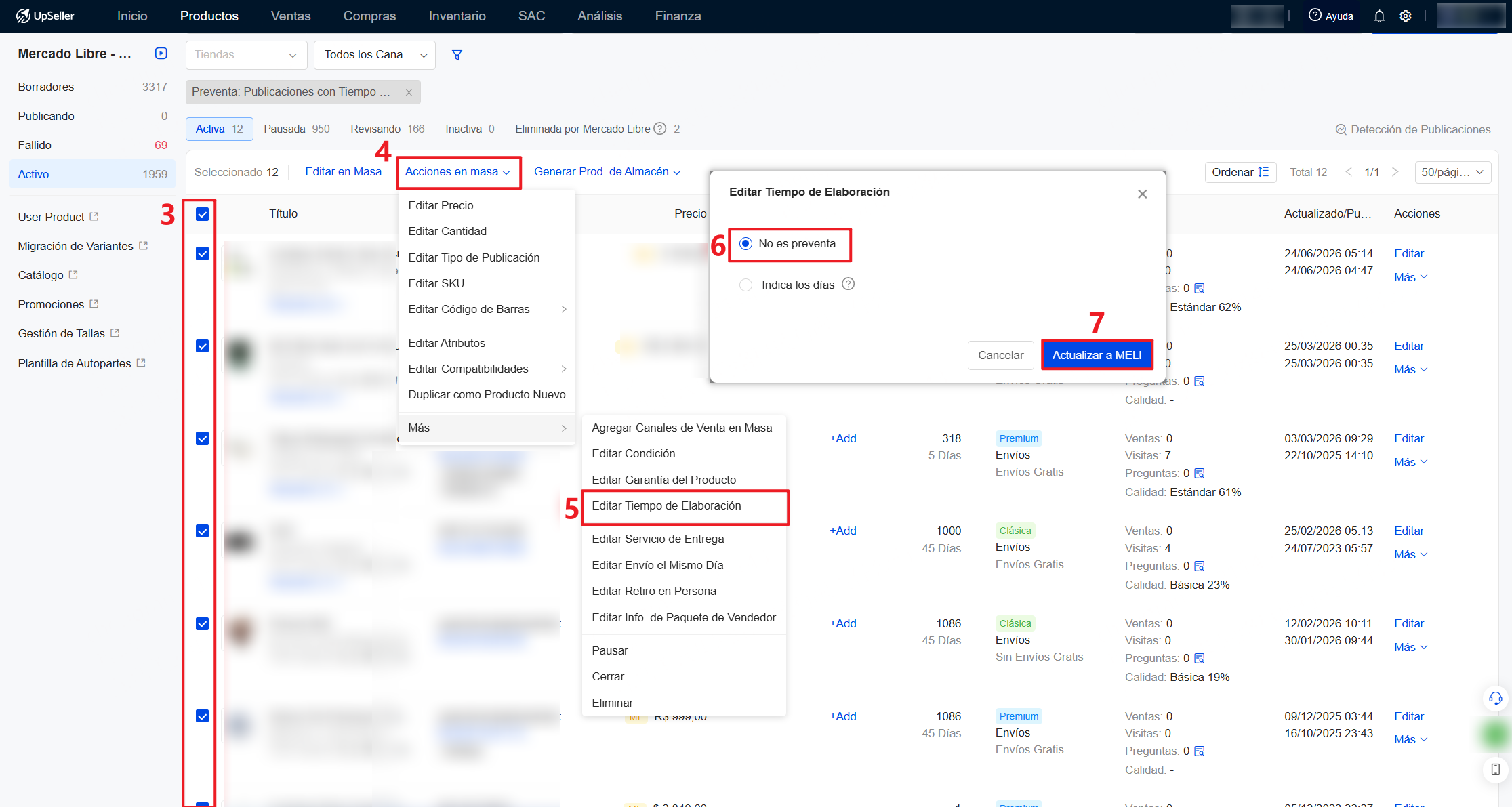Click +Add in the 318 stock row

[x=842, y=439]
